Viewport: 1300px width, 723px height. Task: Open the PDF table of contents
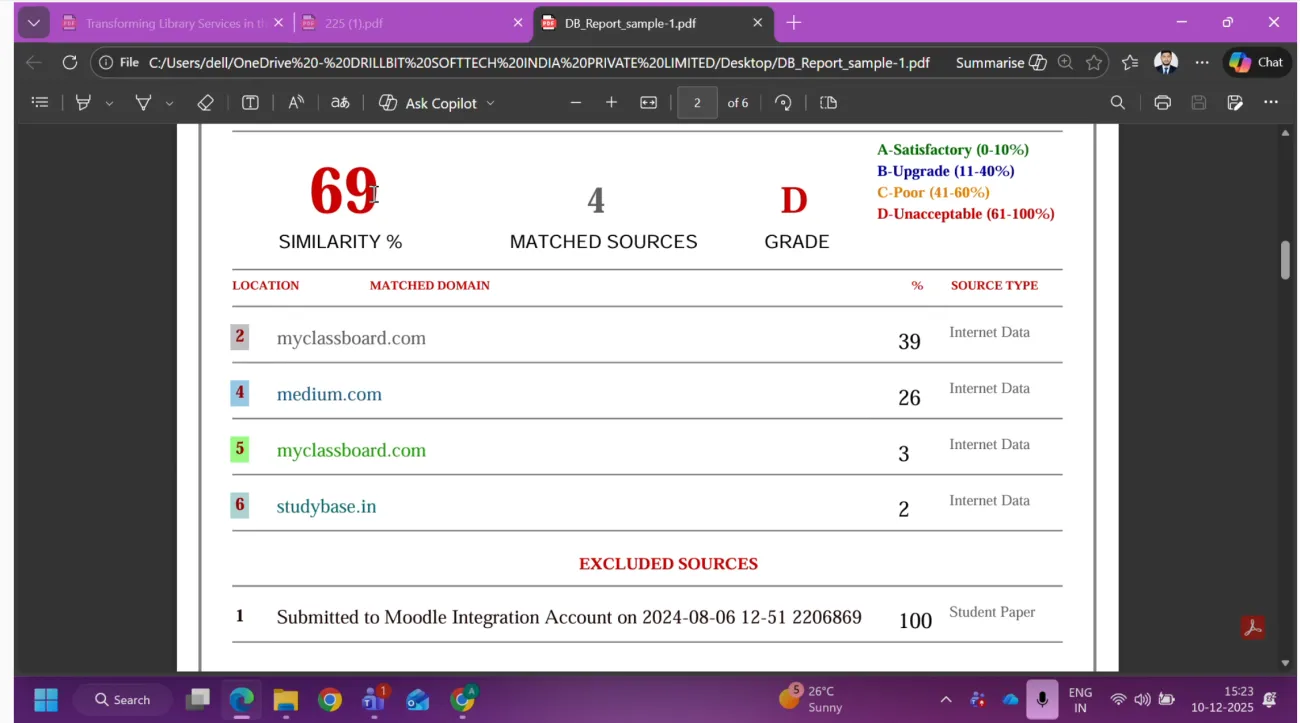click(x=40, y=103)
